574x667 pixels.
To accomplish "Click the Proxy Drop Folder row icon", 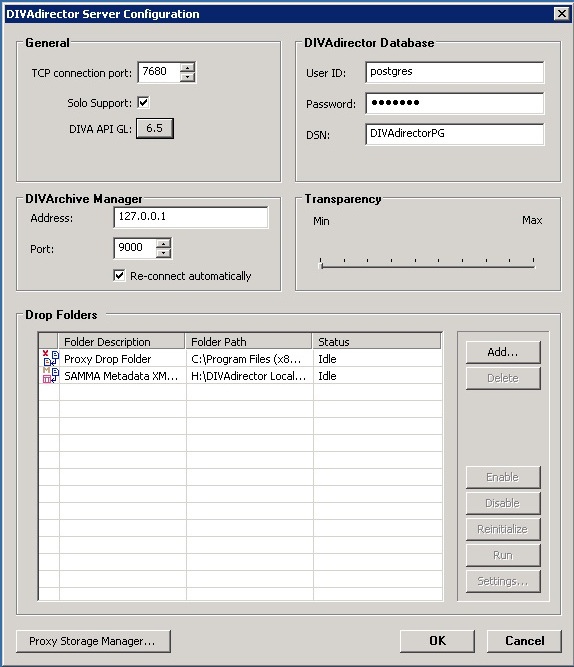I will click(x=50, y=359).
